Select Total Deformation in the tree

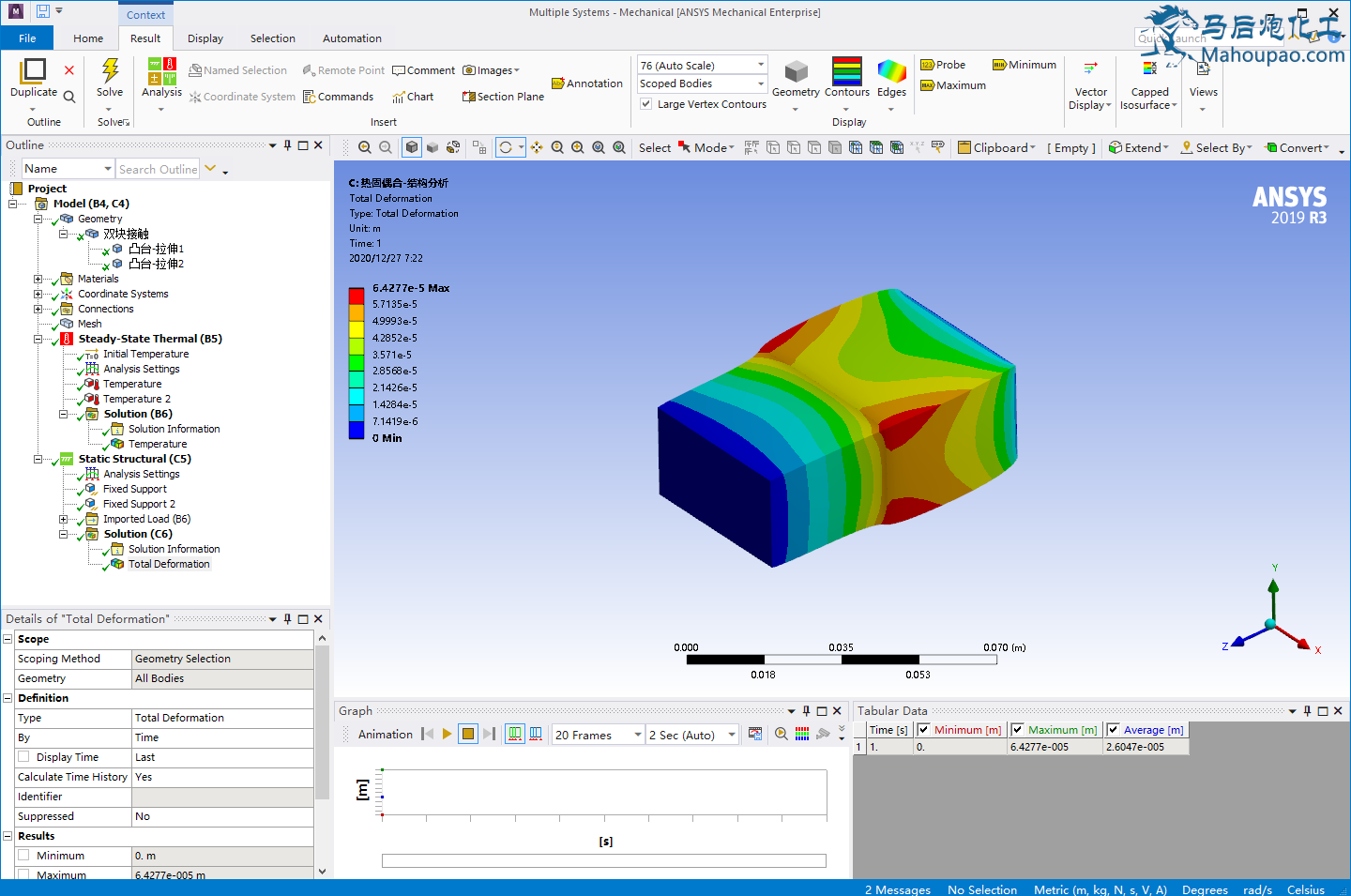169,564
